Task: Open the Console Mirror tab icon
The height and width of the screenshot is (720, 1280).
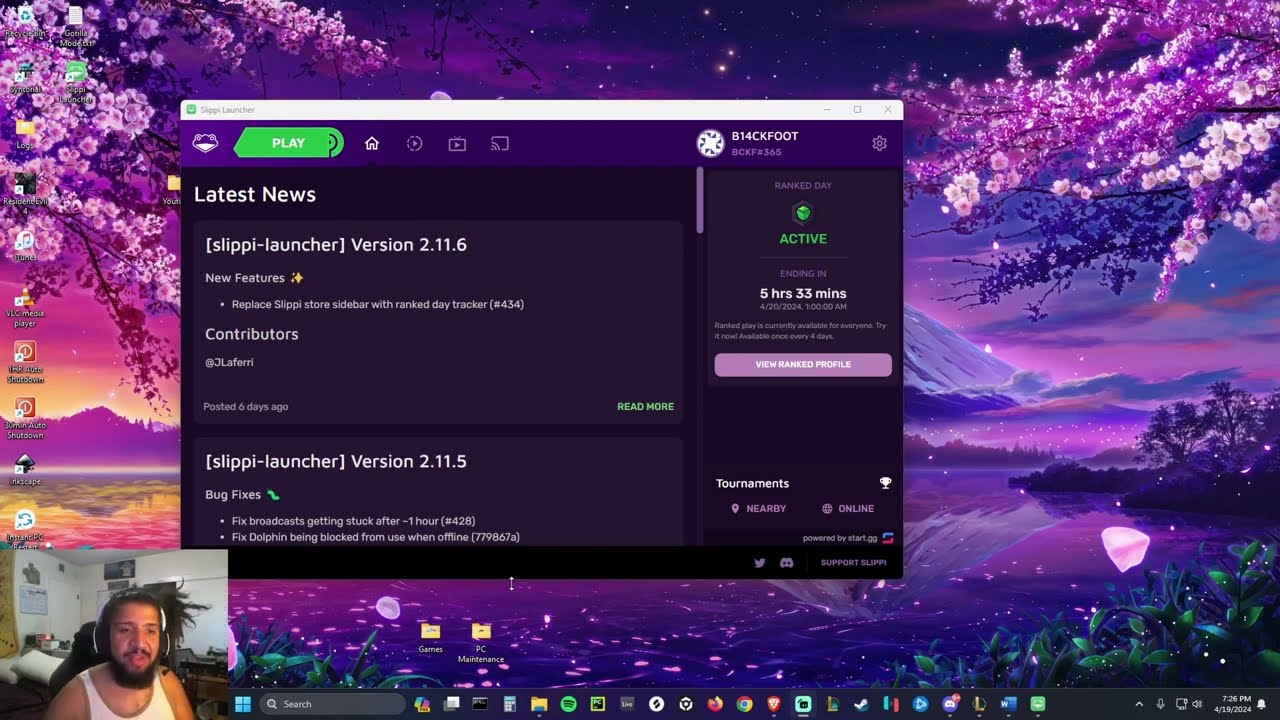Action: coord(500,144)
